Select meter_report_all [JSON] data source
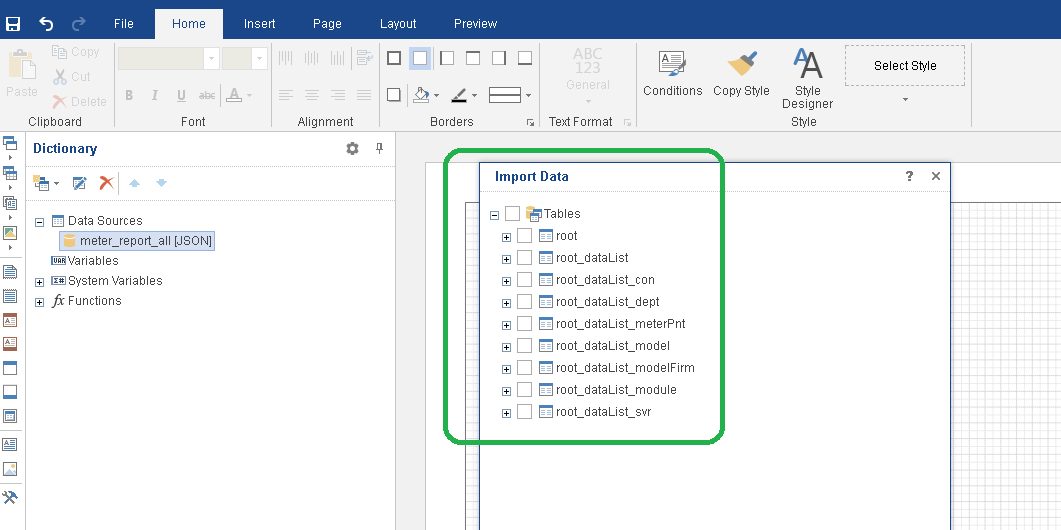 point(138,241)
